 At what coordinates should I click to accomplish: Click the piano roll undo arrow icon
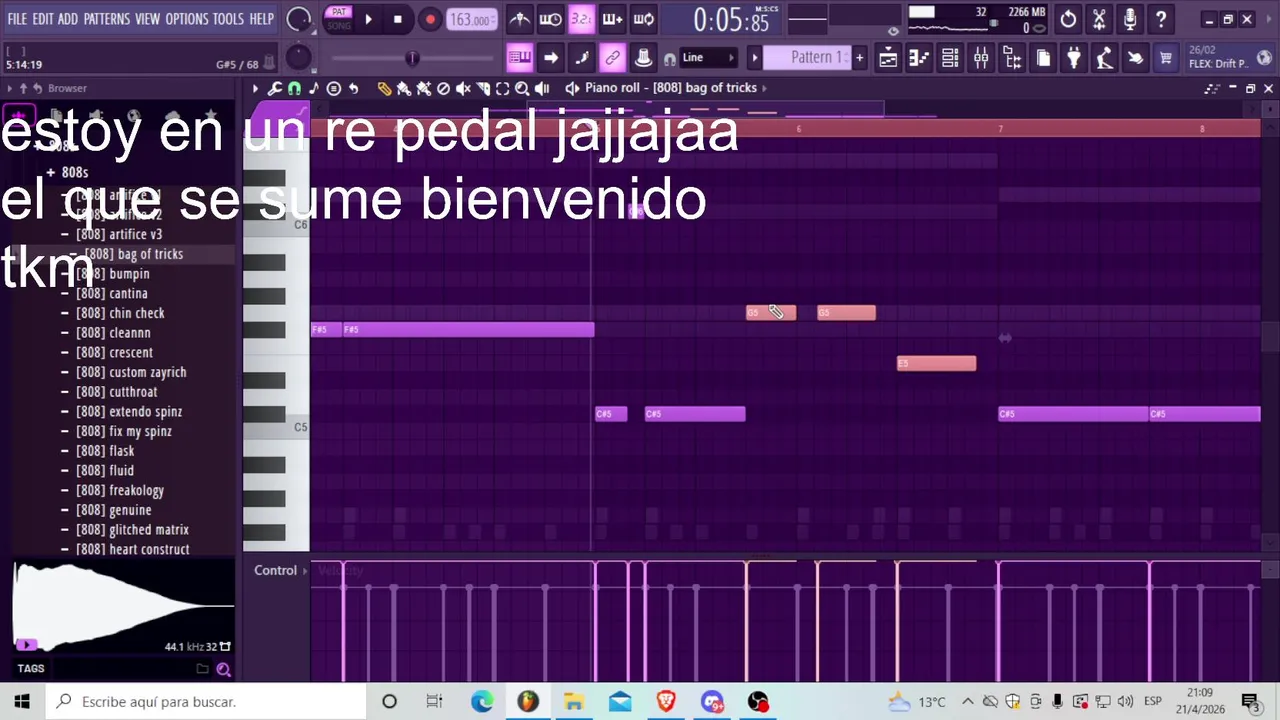click(x=353, y=88)
